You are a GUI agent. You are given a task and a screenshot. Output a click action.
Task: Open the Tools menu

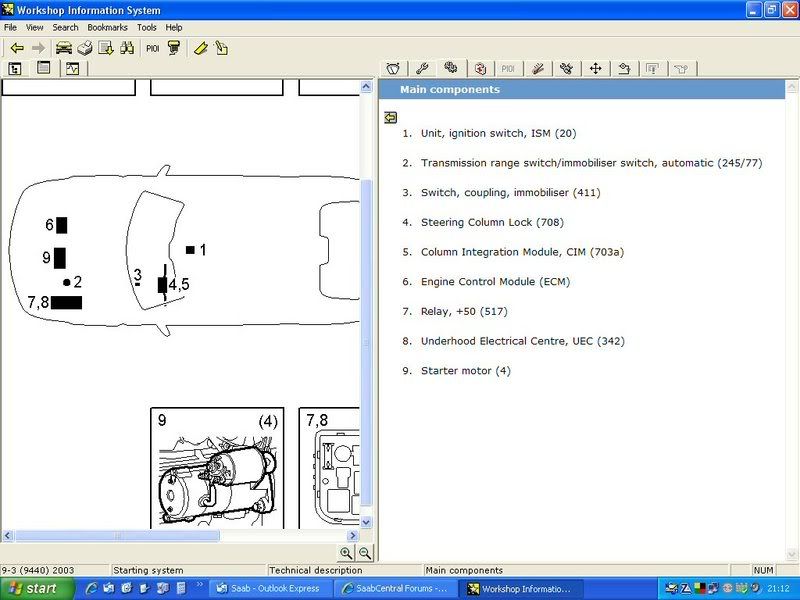click(147, 28)
